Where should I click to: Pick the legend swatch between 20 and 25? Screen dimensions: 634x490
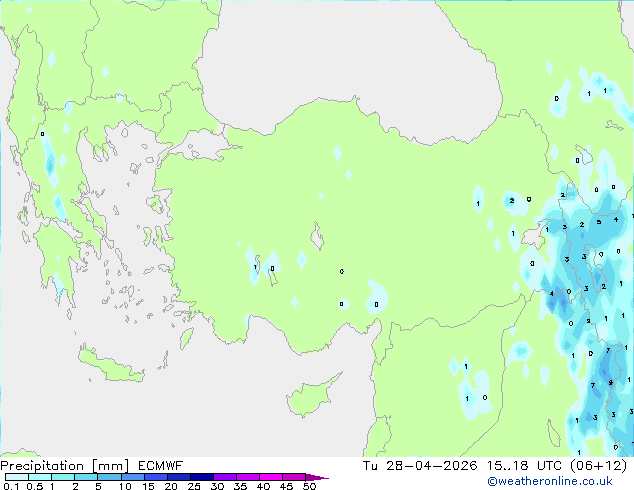pos(178,477)
